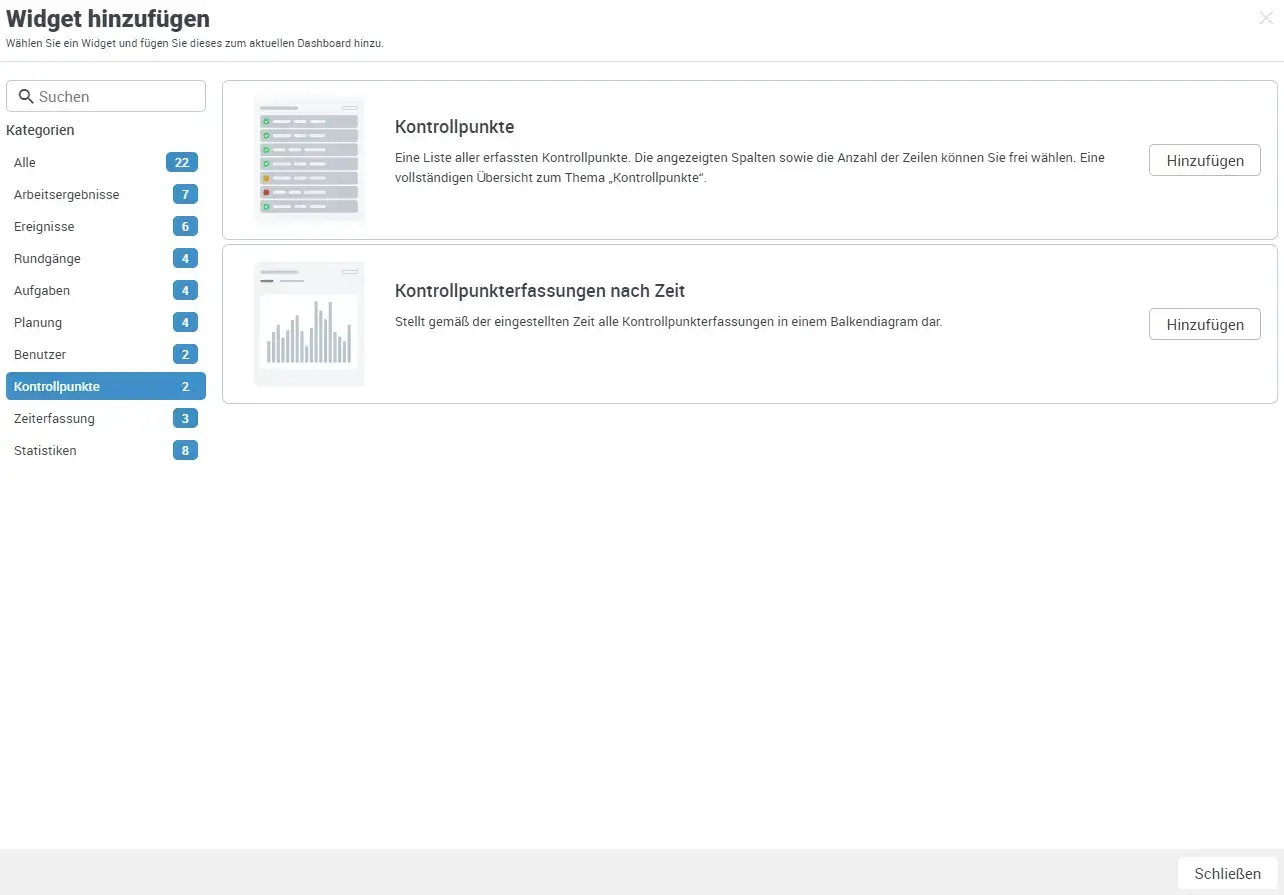Close the dialog with the X icon
Viewport: 1284px width, 895px height.
tap(1265, 17)
